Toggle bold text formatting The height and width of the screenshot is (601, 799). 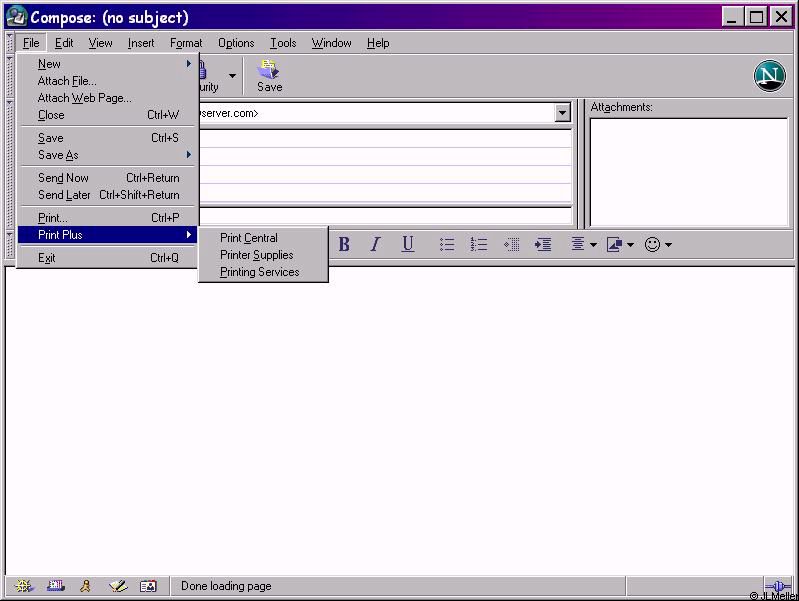pos(344,245)
